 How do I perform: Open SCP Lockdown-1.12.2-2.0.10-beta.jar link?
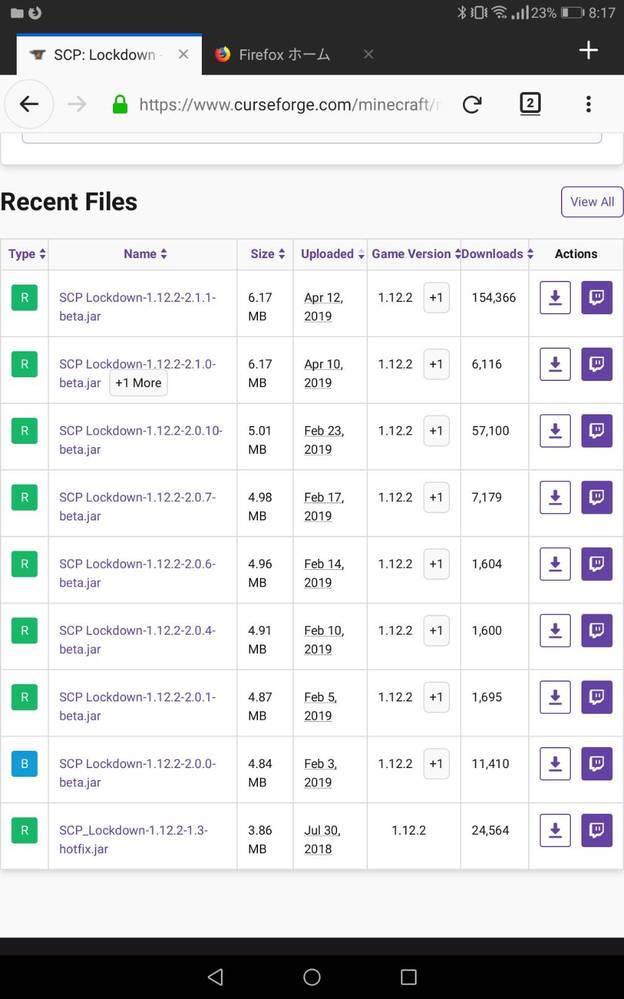point(140,440)
